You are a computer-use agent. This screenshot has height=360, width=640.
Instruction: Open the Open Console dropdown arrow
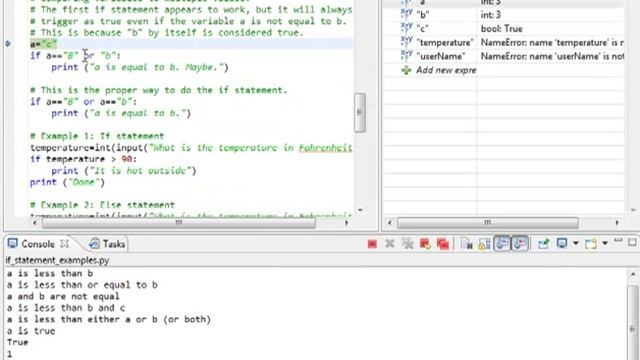(605, 243)
